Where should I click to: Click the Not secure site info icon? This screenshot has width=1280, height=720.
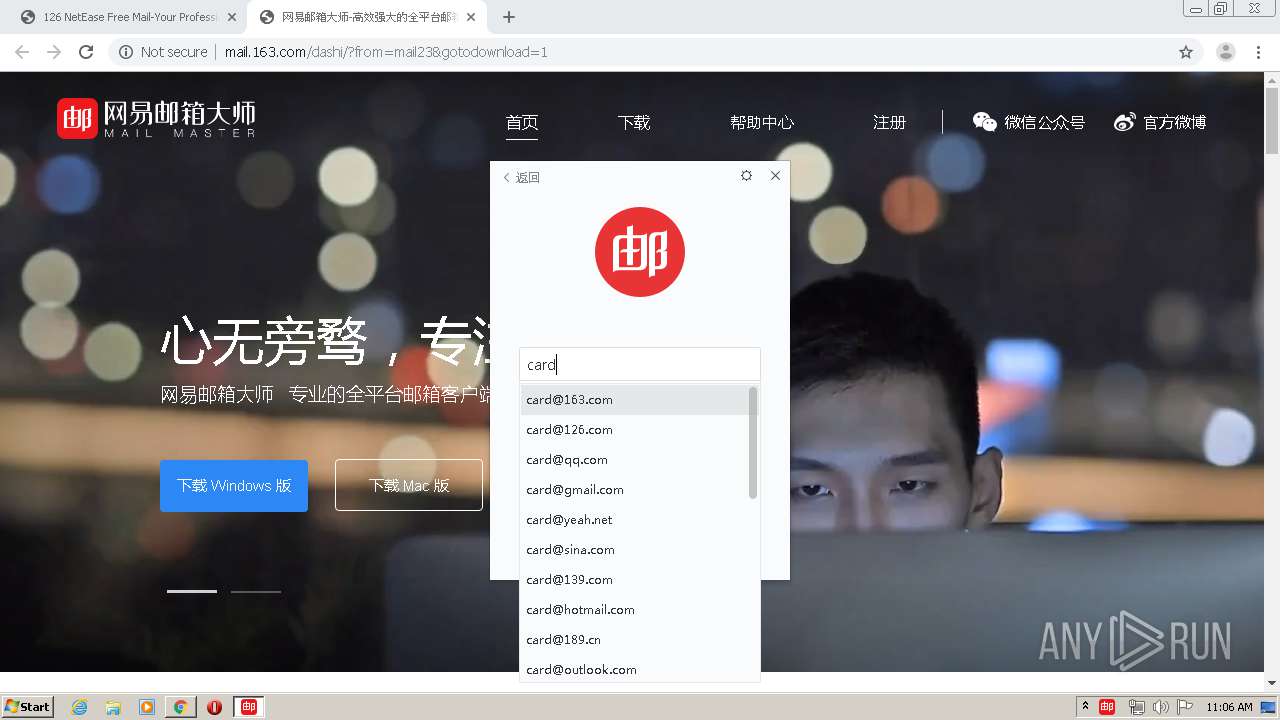tap(126, 52)
